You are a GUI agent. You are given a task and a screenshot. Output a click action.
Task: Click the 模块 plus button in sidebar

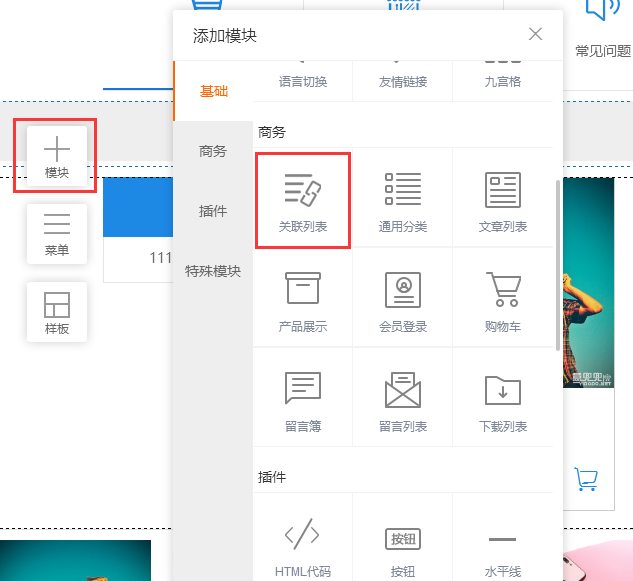coord(57,157)
